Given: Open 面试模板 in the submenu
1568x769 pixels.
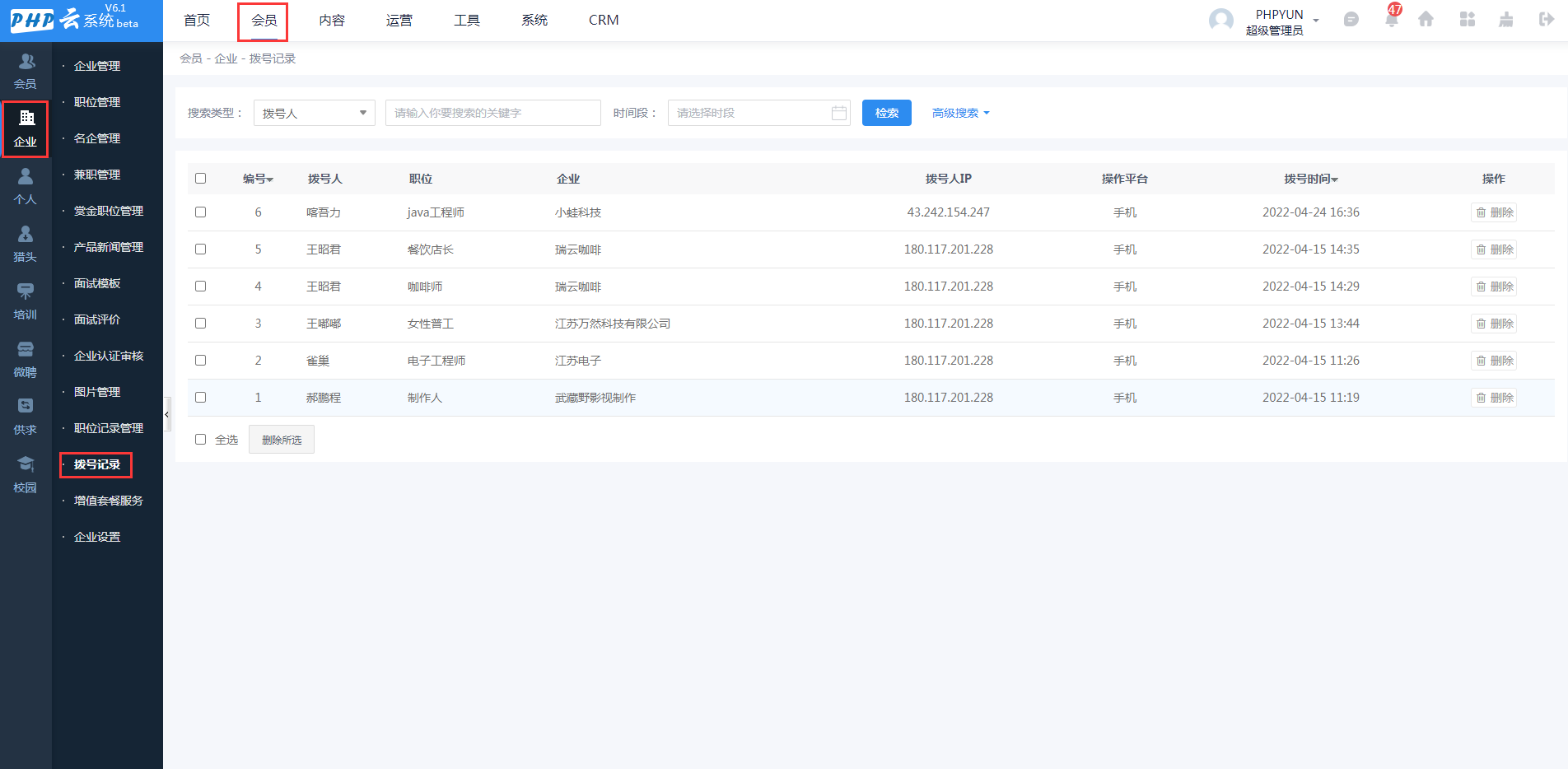Looking at the screenshot, I should (97, 283).
